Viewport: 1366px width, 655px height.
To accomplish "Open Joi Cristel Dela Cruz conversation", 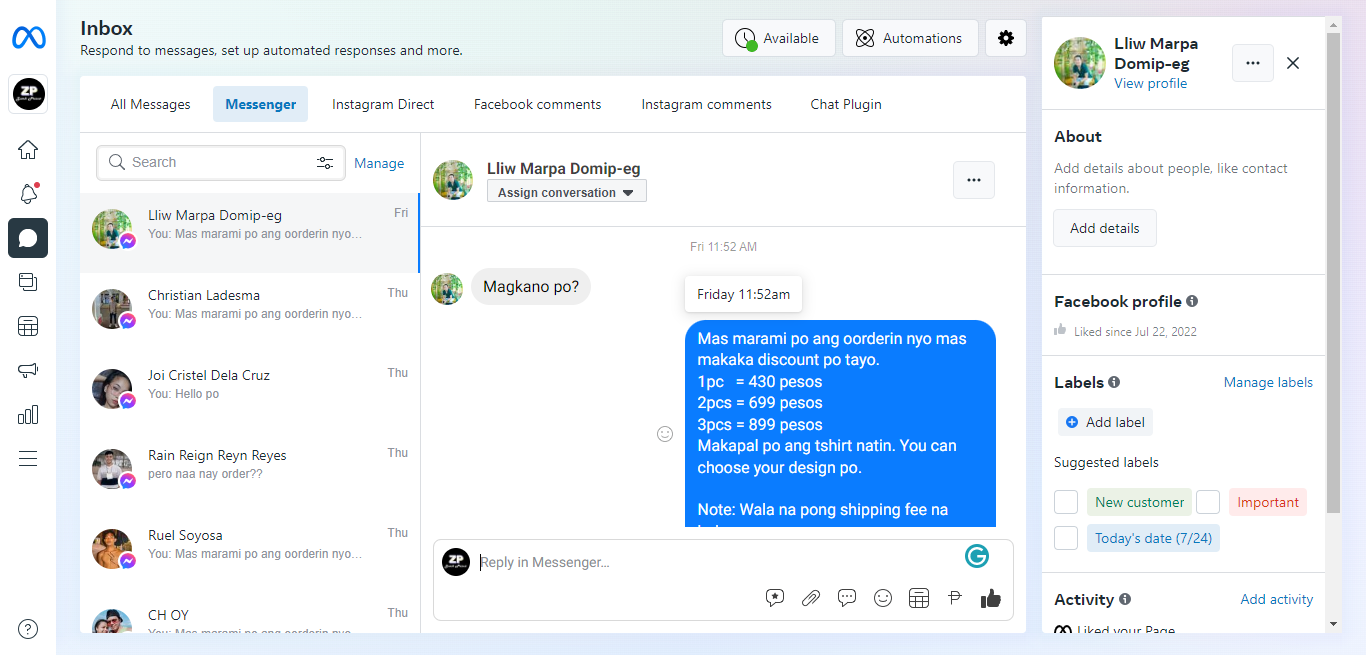I will (x=250, y=393).
